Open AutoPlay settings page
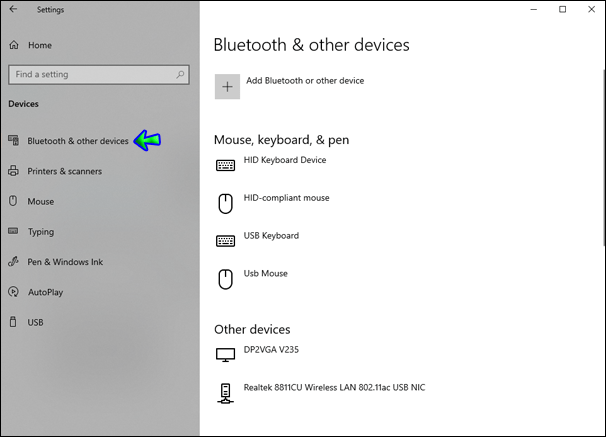606x437 pixels. point(45,292)
